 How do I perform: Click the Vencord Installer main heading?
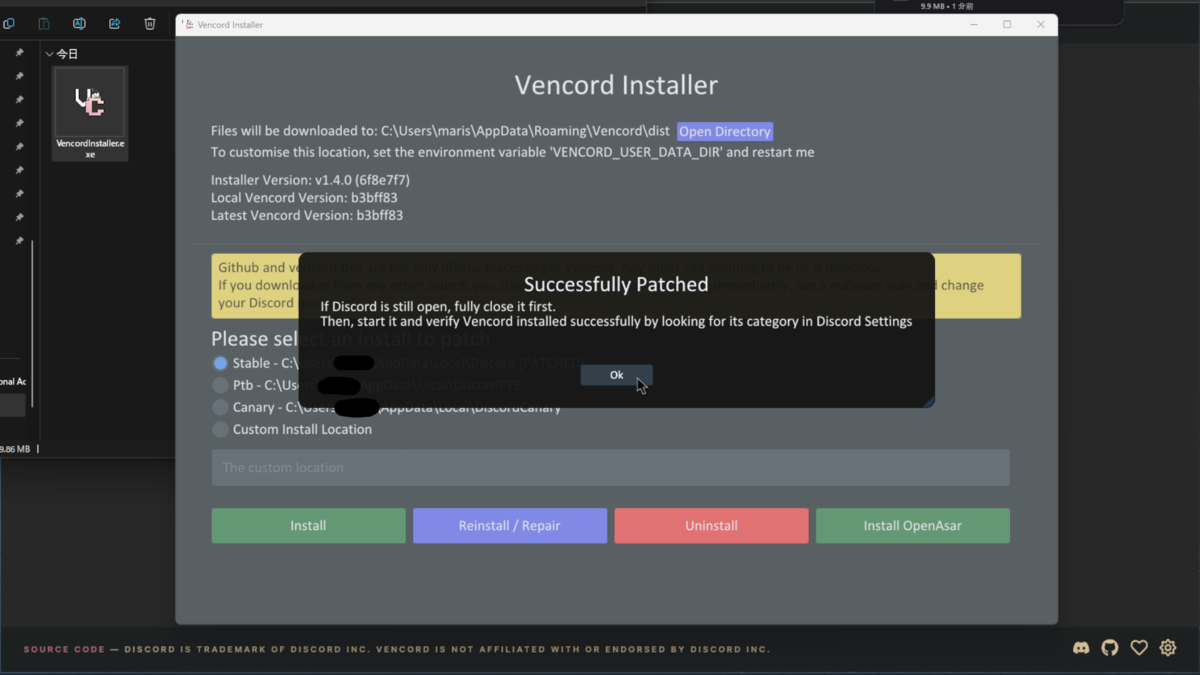pos(616,85)
